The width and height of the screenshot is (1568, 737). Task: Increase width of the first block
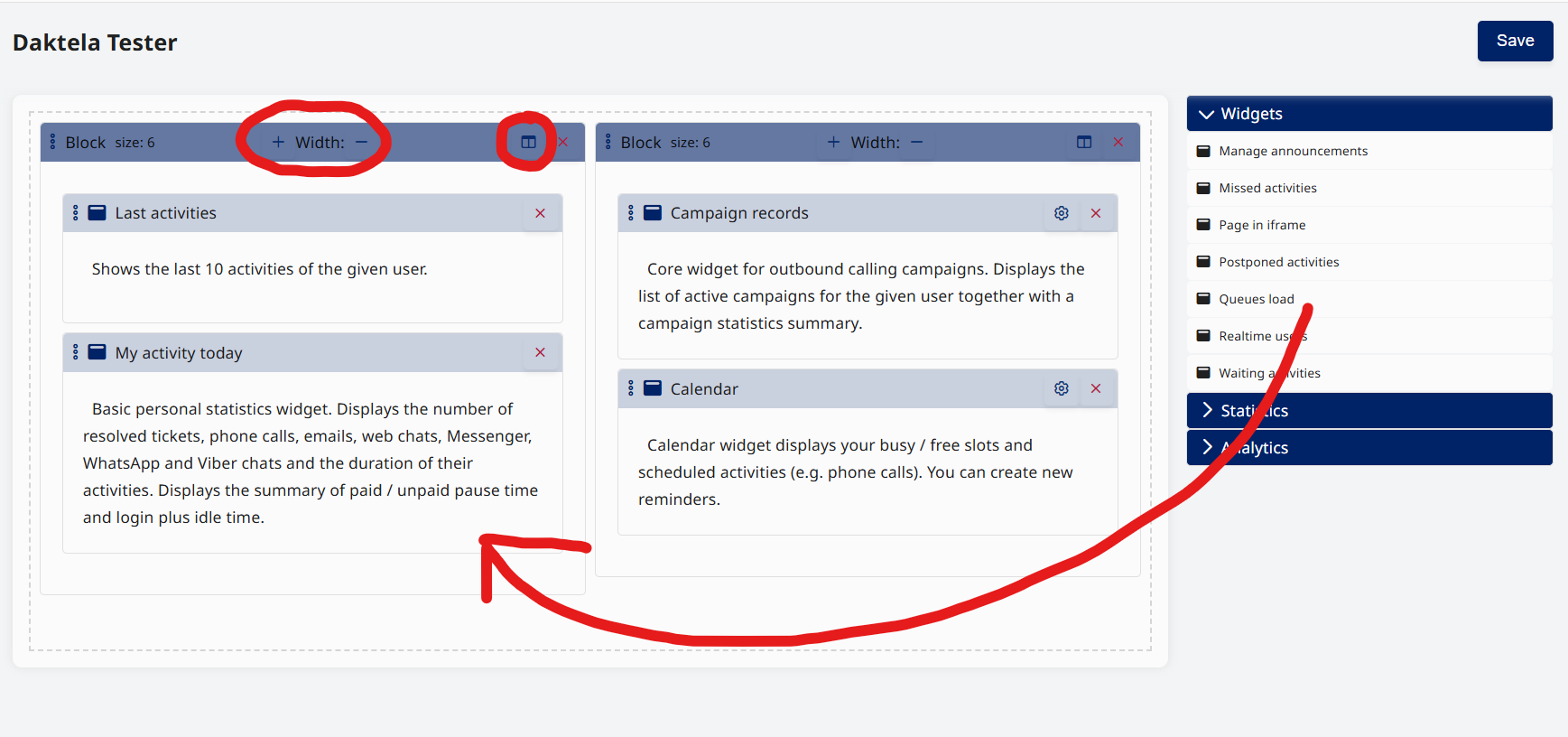click(x=278, y=143)
